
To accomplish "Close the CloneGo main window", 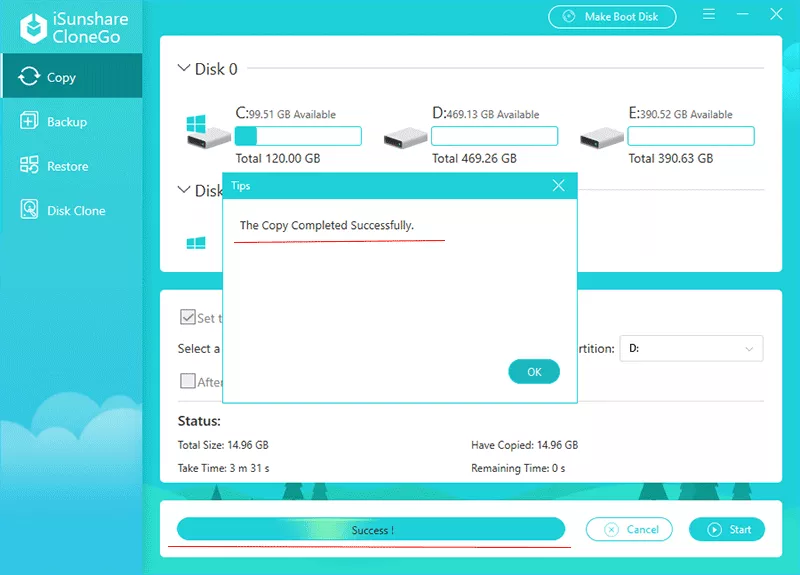I will tap(776, 14).
